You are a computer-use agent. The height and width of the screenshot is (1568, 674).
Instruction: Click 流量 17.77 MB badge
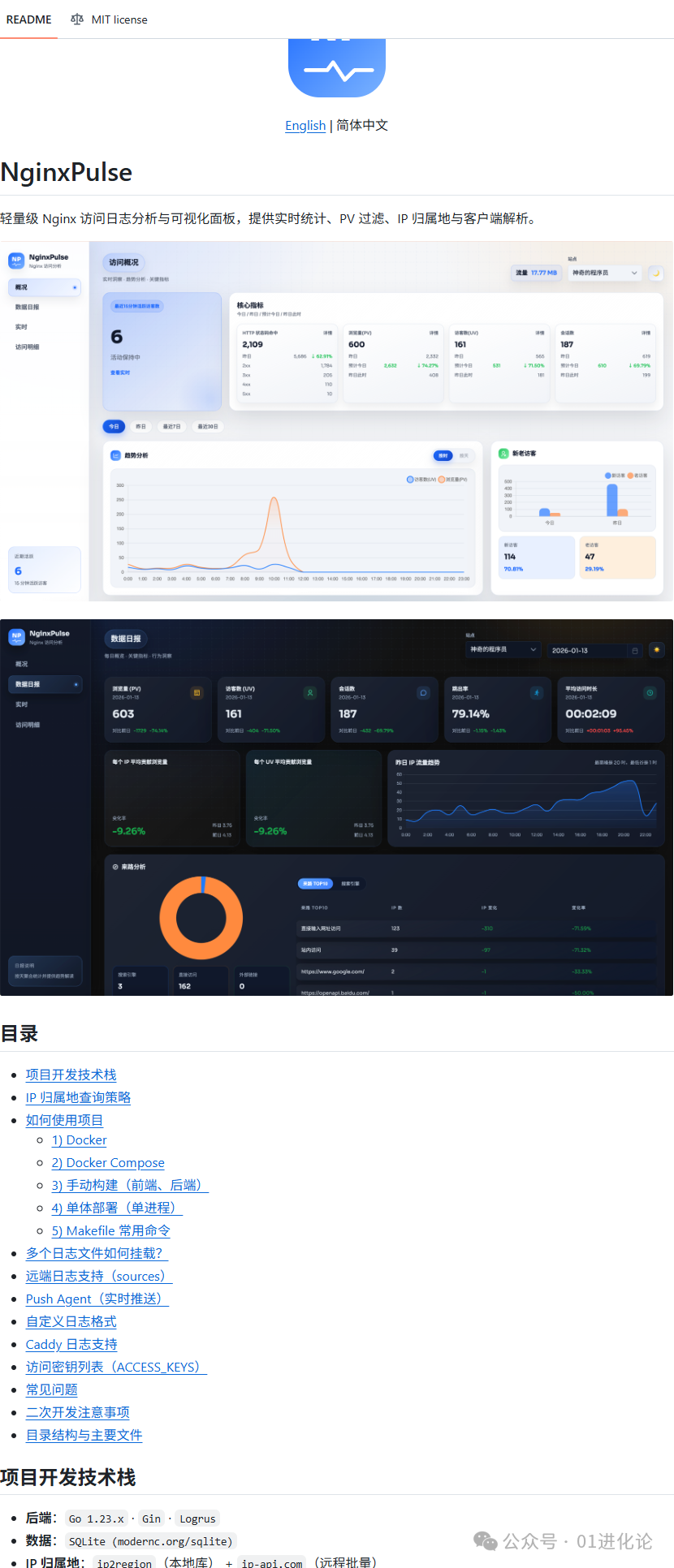536,273
